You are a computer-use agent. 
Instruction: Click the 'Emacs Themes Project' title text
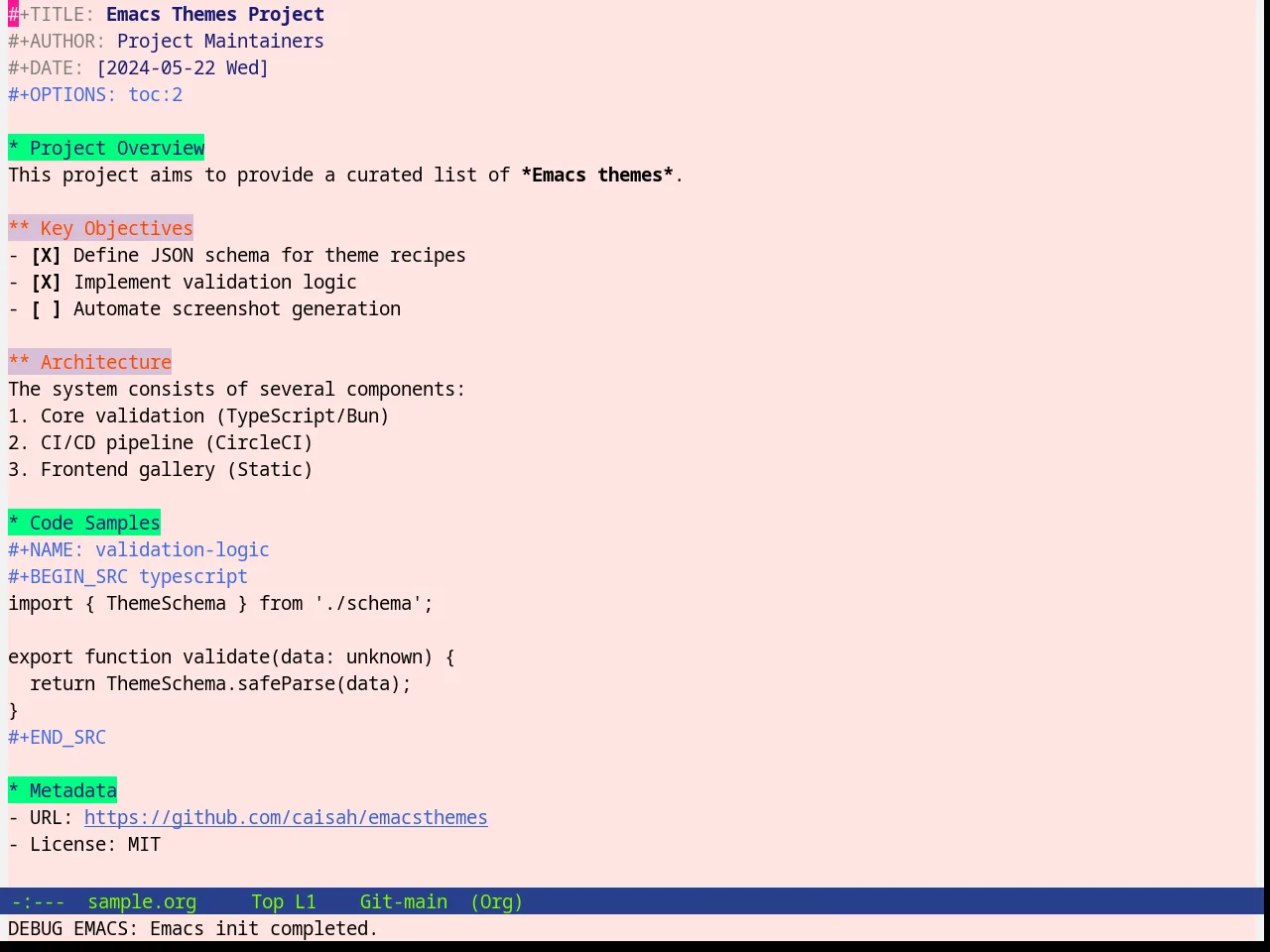tap(215, 14)
